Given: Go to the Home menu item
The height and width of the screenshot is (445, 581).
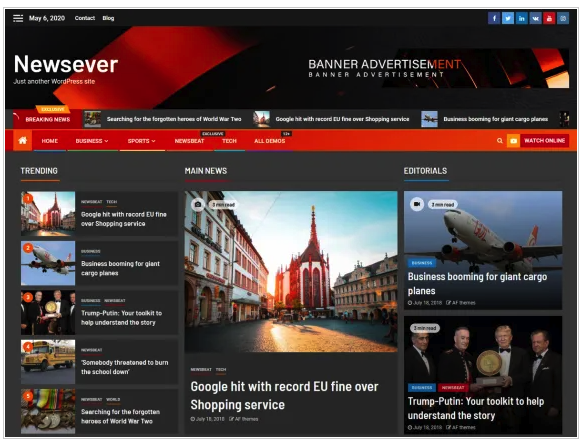Looking at the screenshot, I should pos(50,141).
